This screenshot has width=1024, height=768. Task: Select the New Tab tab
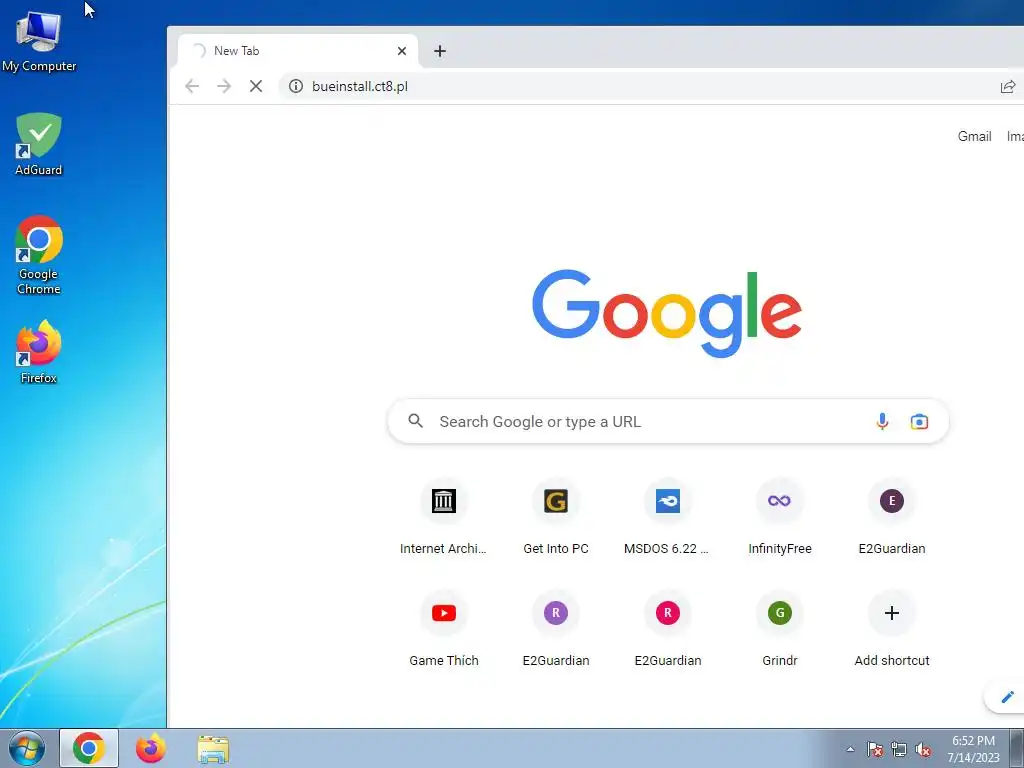point(297,51)
